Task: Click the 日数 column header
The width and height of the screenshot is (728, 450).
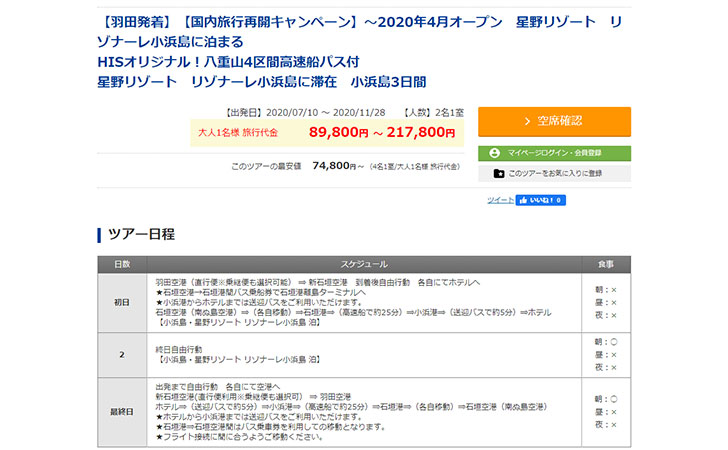Action: (122, 264)
